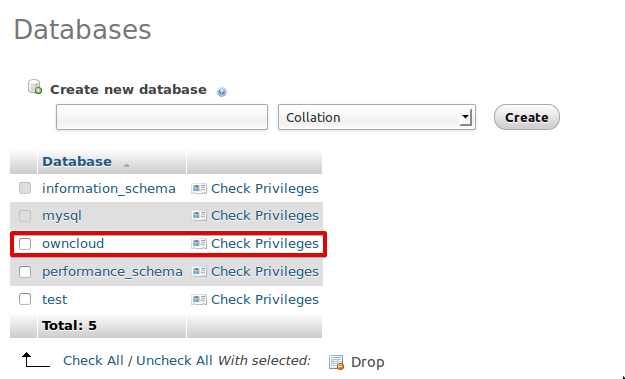Open the blue help icon beside Create new database
Screen dimensions: 625x379
tap(222, 92)
